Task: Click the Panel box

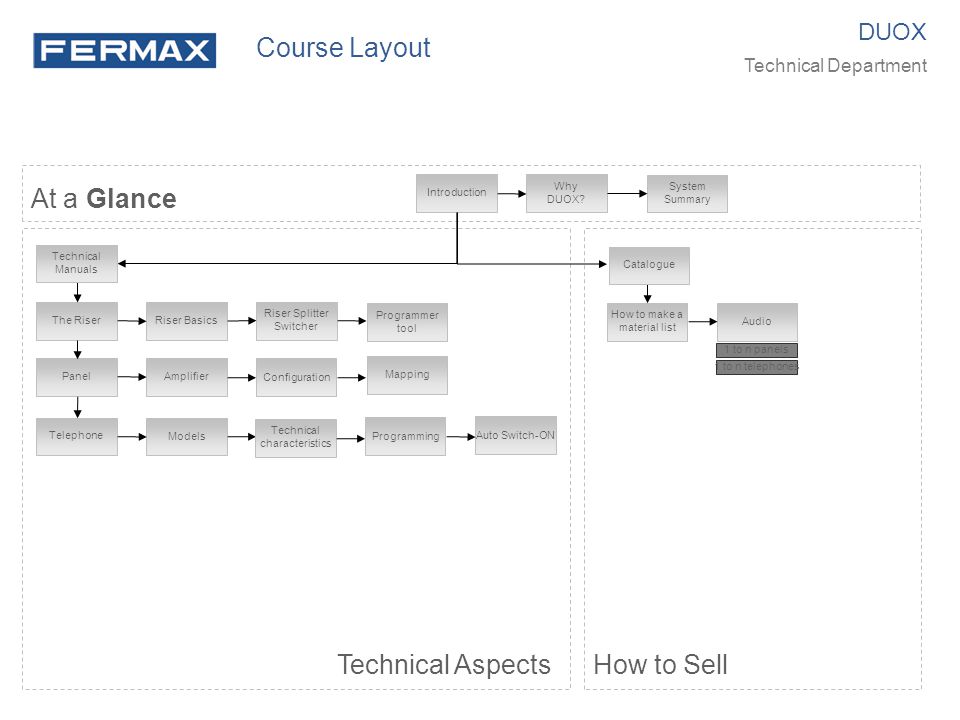Action: pos(77,377)
